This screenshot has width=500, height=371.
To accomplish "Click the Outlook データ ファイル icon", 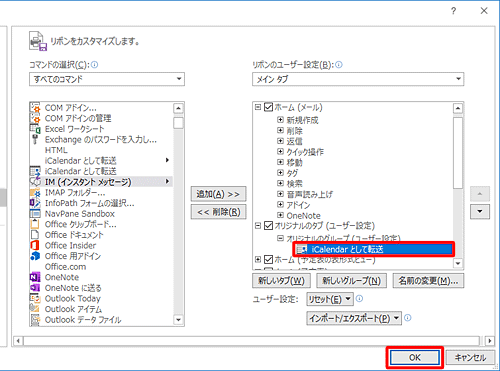I will click(x=35, y=320).
